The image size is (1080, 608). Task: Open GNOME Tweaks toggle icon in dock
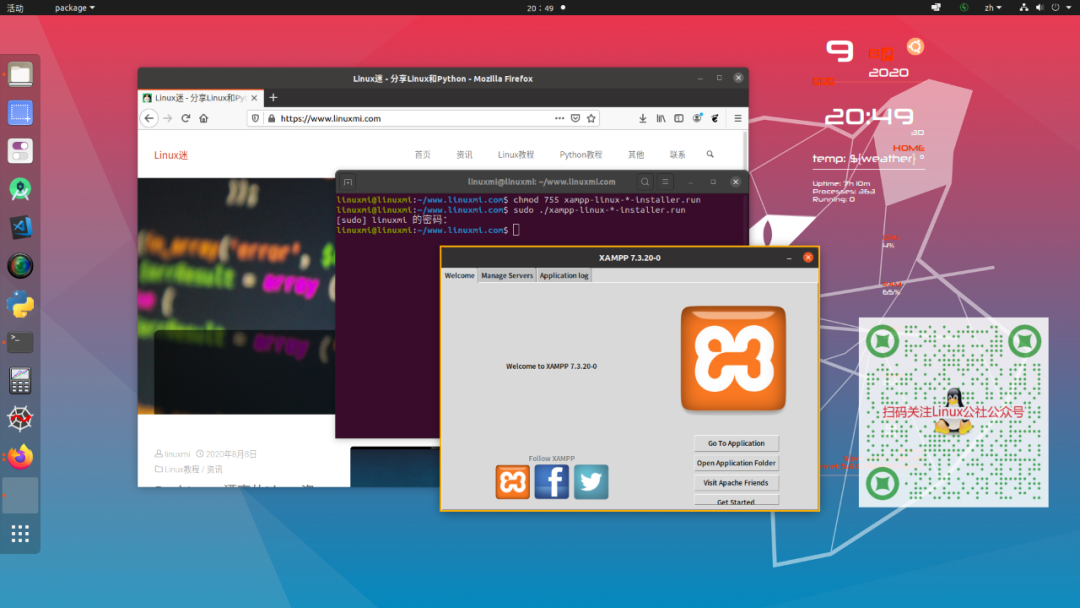tap(20, 151)
